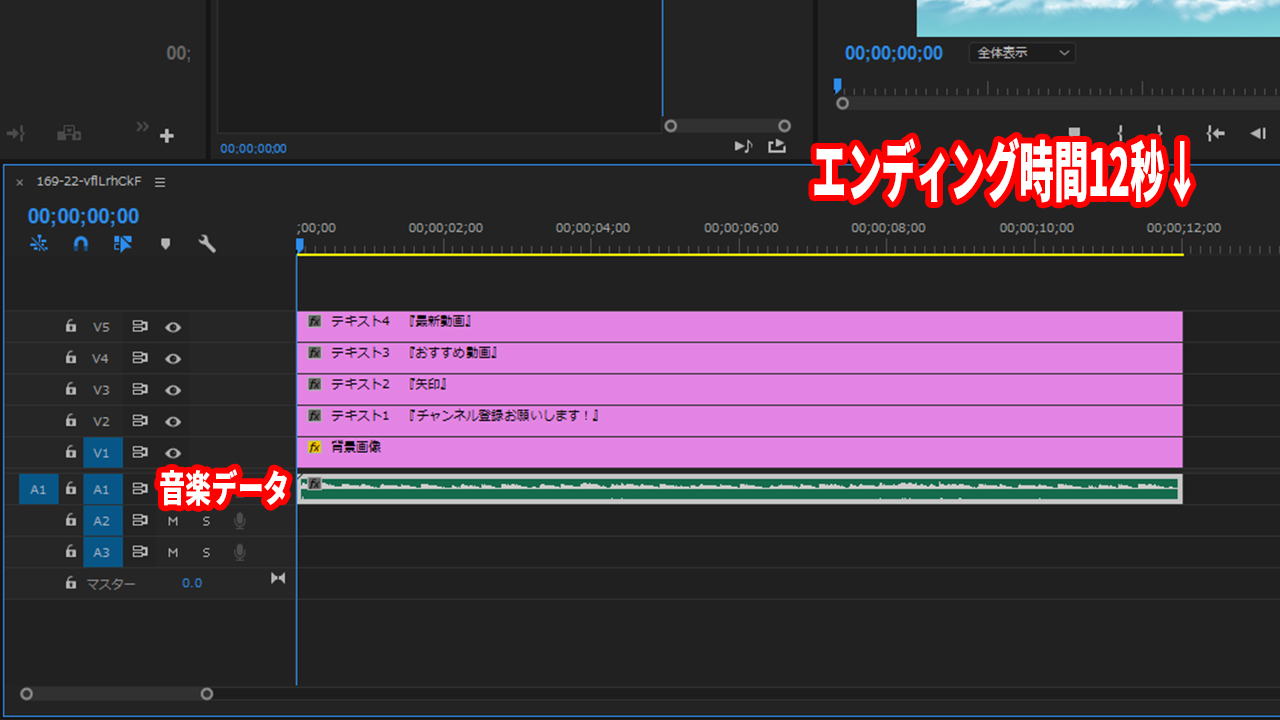This screenshot has width=1280, height=720.
Task: Lock track V5 with padlock
Action: [70, 326]
